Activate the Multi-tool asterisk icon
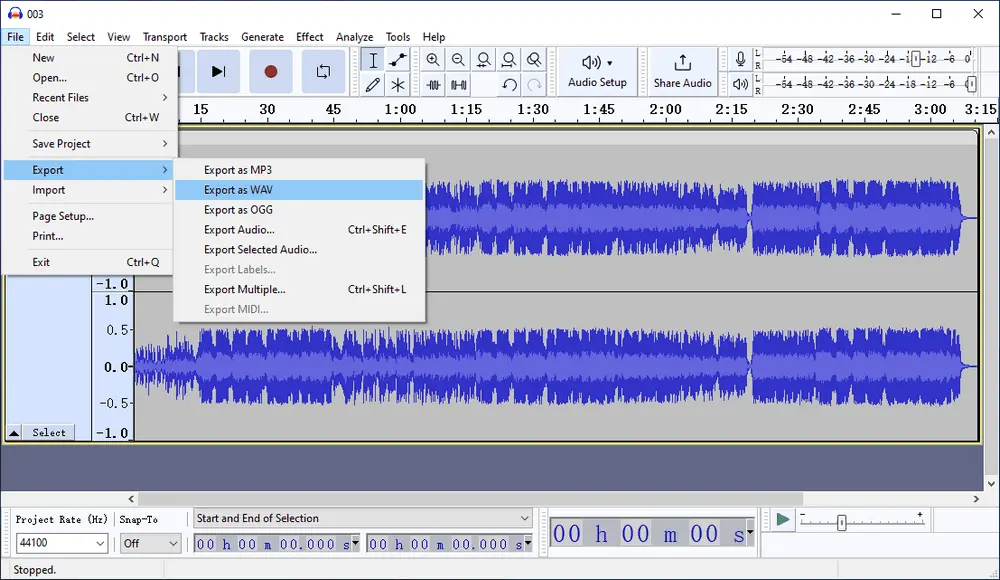 click(398, 85)
